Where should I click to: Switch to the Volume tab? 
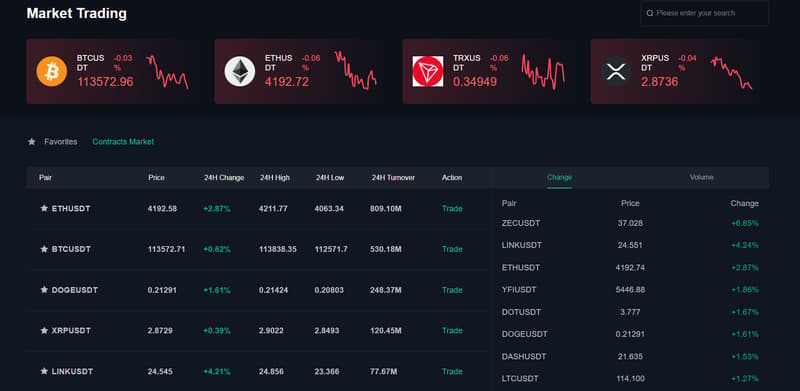(702, 177)
